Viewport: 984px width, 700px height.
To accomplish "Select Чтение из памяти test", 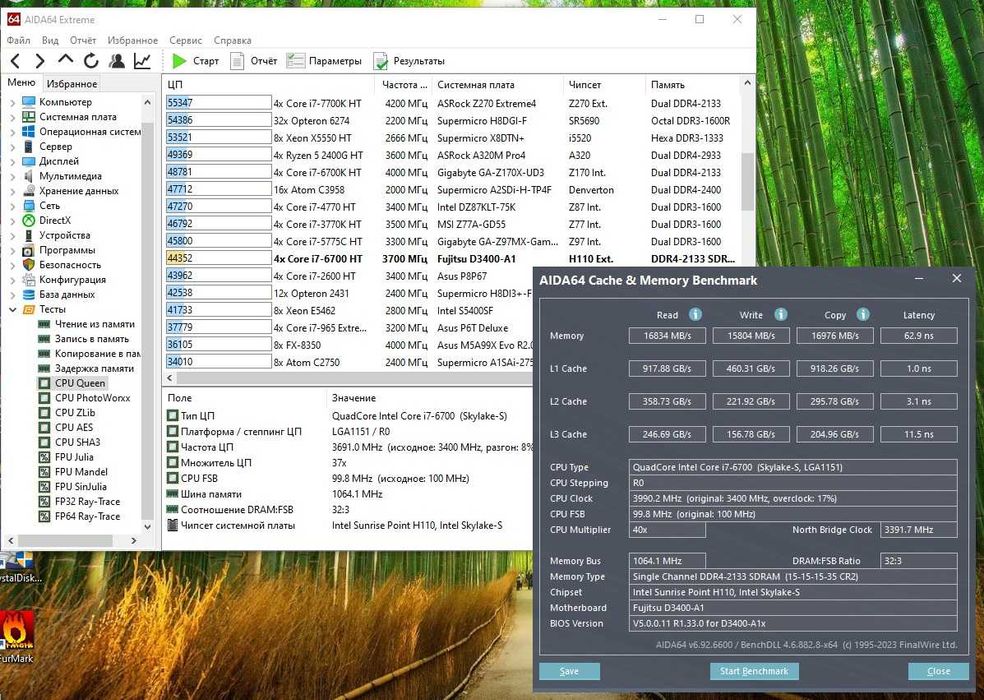I will pos(94,324).
